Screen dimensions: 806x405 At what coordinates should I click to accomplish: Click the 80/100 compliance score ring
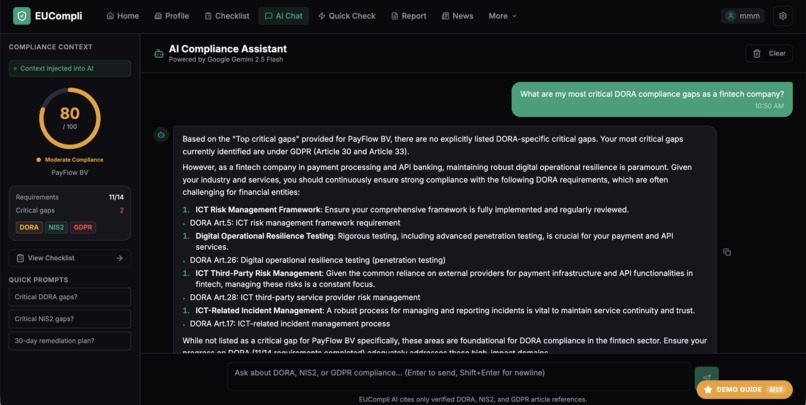69,118
